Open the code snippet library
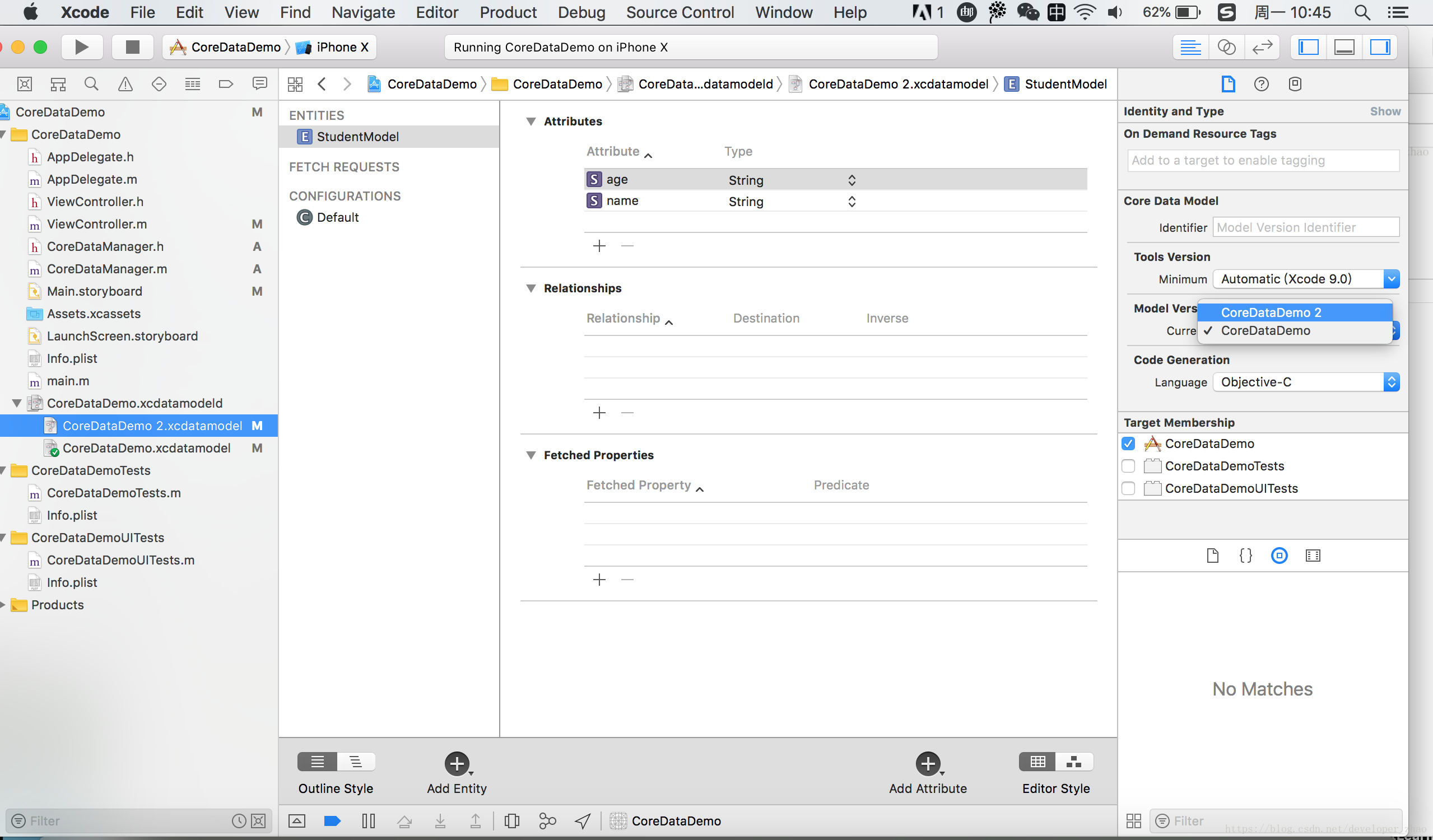Viewport: 1433px width, 840px height. (x=1245, y=556)
